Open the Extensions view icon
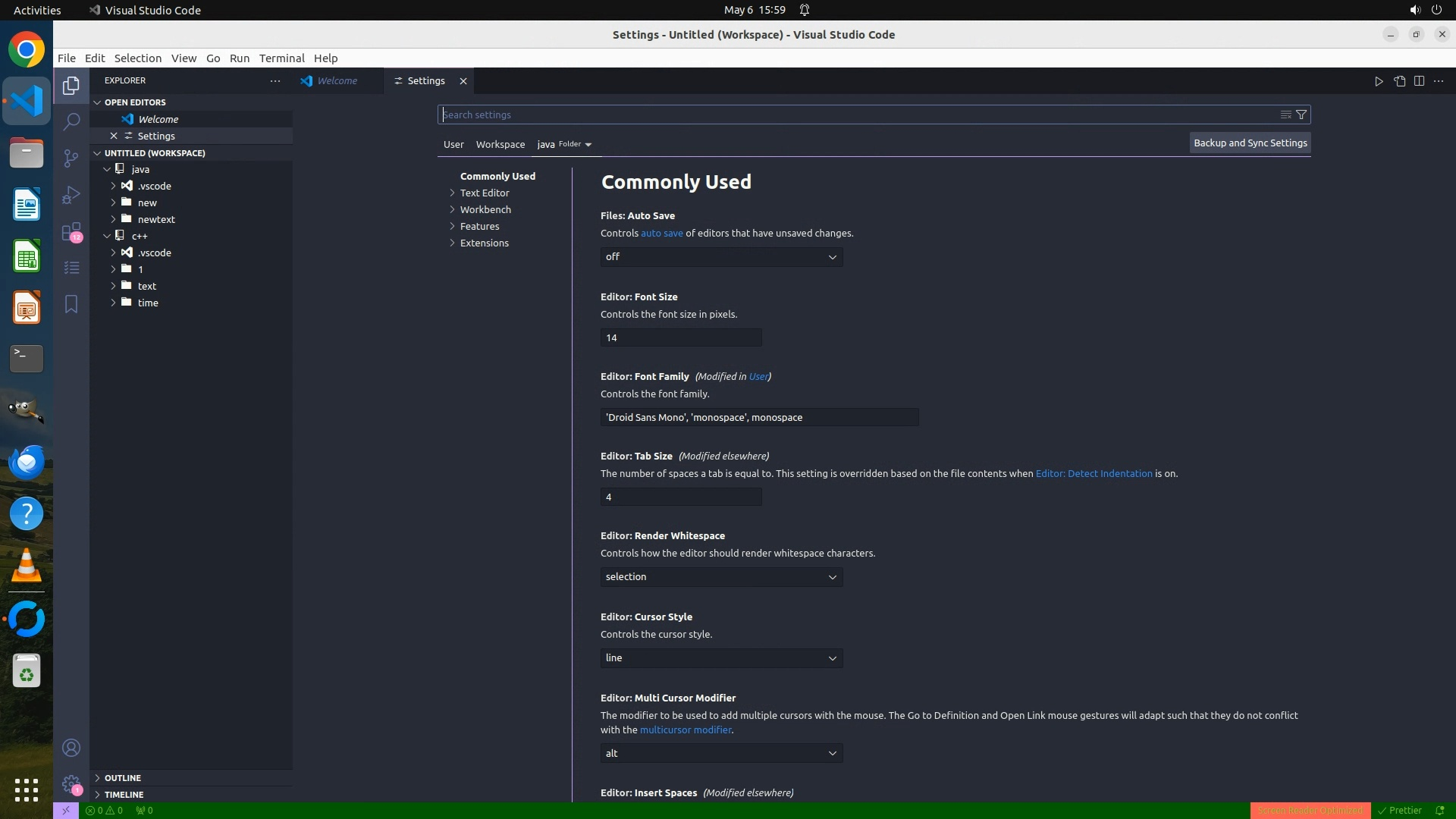This screenshot has width=1456, height=819. point(71,231)
